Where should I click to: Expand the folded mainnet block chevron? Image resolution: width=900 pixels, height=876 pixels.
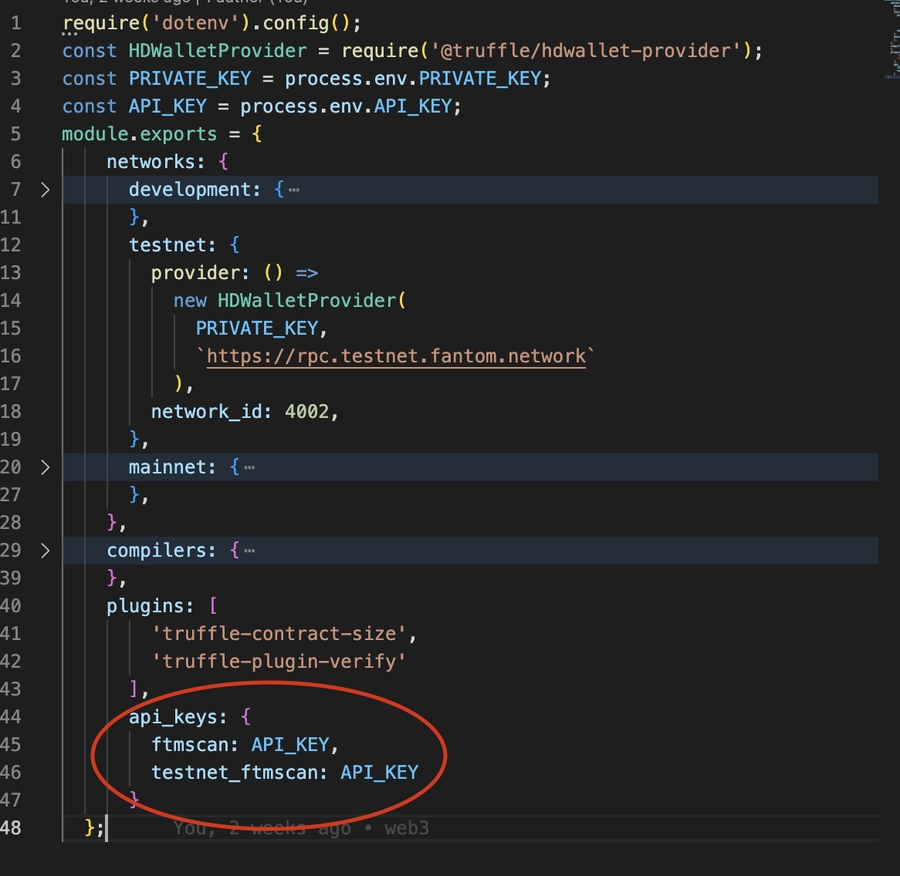[45, 467]
